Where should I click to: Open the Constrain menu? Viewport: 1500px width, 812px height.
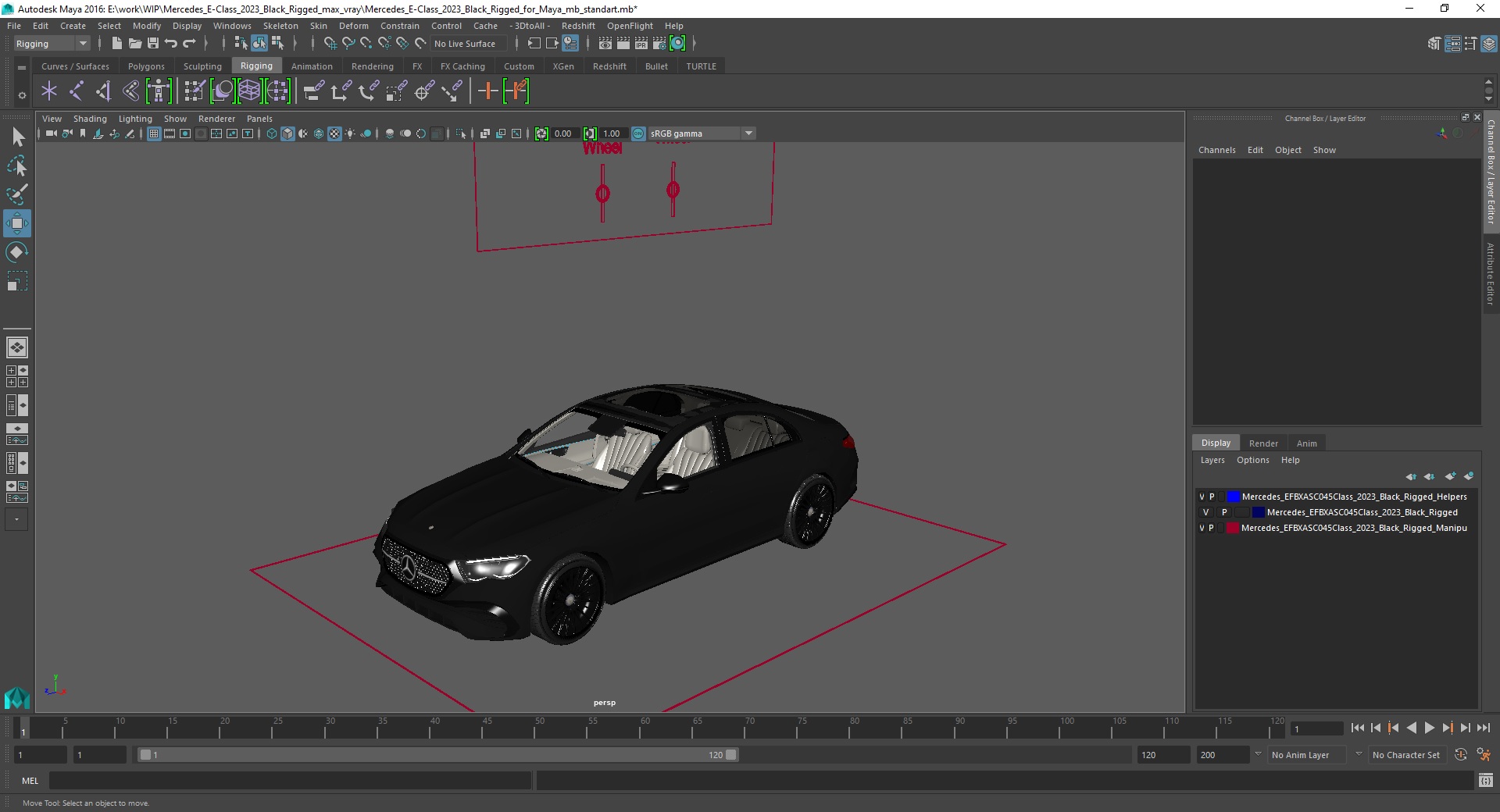pos(399,26)
